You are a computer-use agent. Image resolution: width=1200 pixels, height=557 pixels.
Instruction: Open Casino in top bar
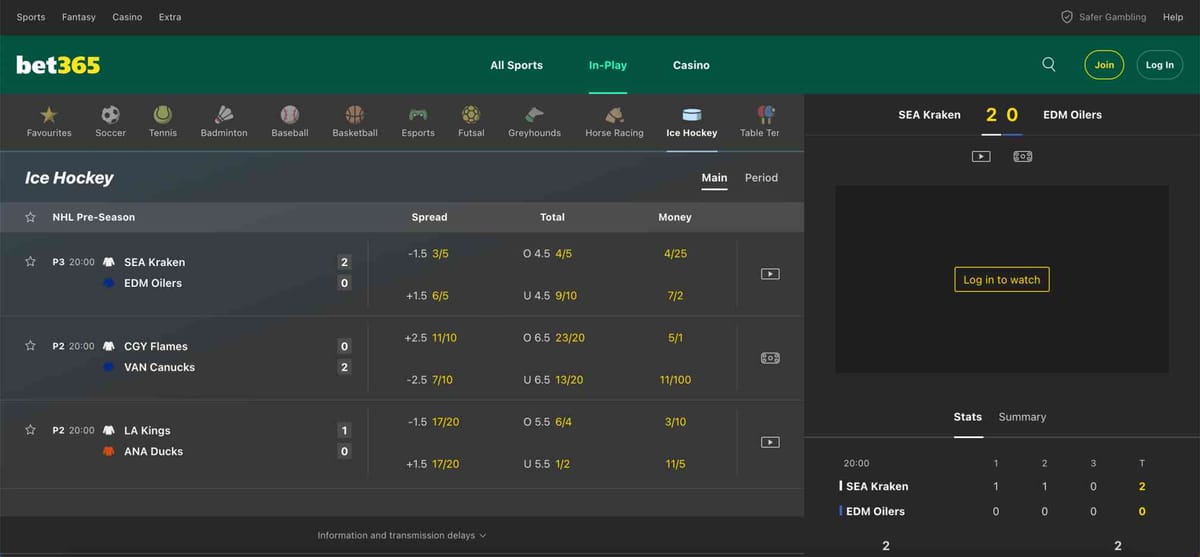pos(127,17)
